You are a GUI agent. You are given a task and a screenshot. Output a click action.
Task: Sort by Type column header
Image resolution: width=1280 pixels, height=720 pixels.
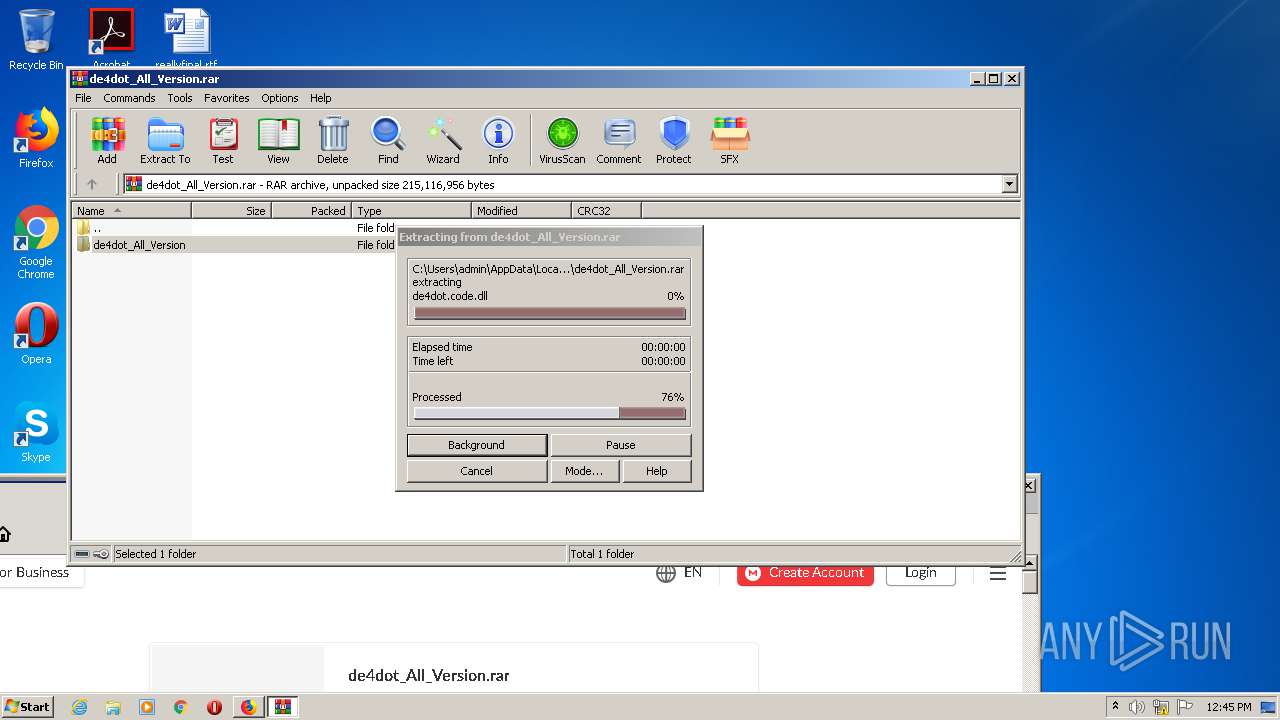pos(411,211)
